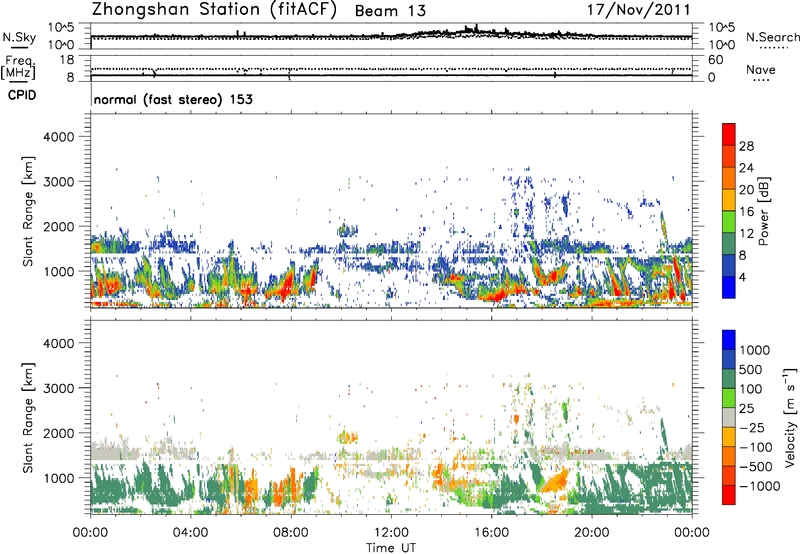Click the 'Nave' legend label
Viewport: 800px width, 554px height.
761,69
